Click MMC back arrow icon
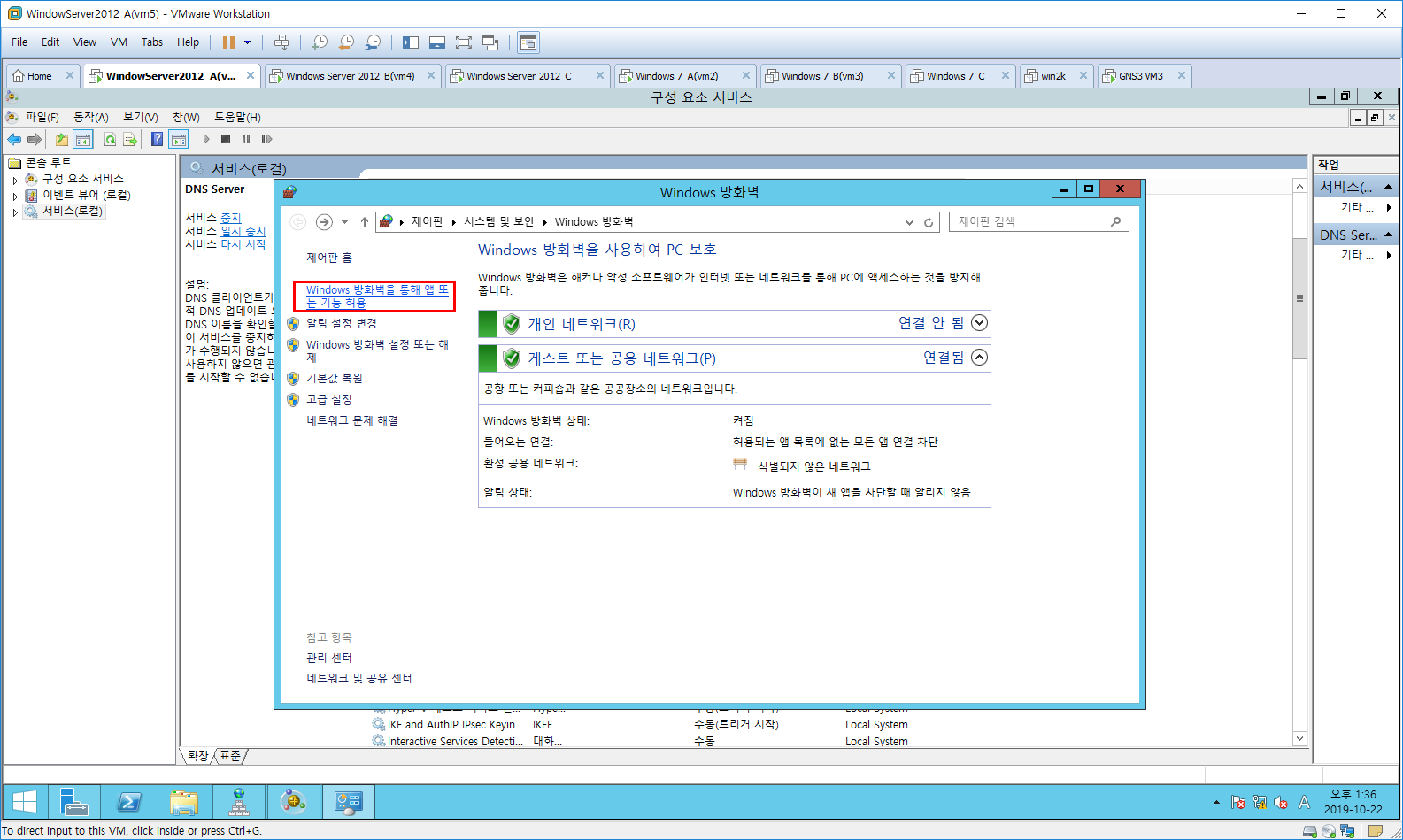 14,139
